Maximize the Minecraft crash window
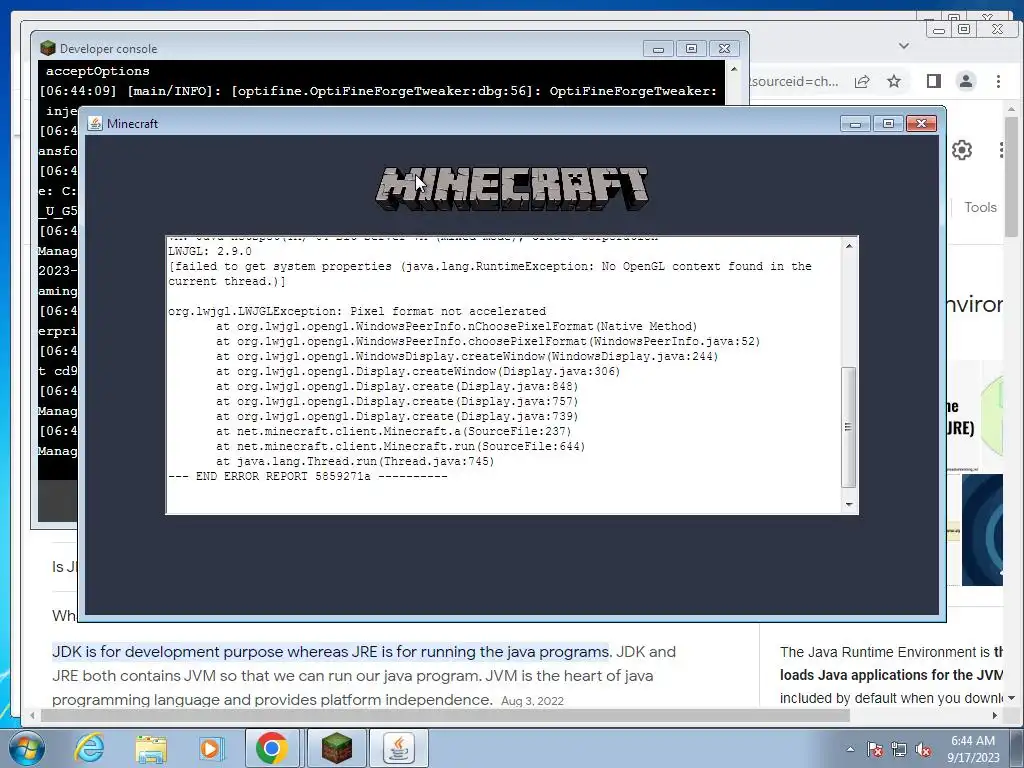Viewport: 1024px width, 768px height. tap(888, 123)
